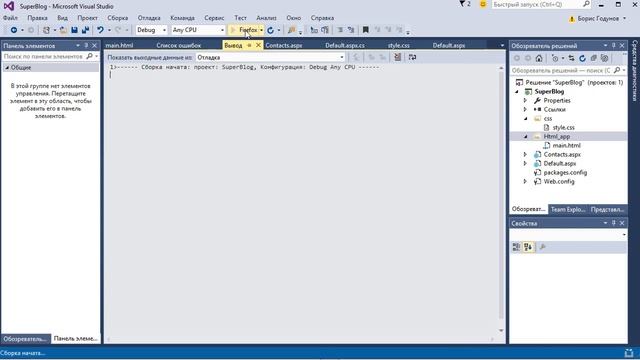The height and width of the screenshot is (360, 640).
Task: Expand the Web.config node
Action: [x=525, y=181]
